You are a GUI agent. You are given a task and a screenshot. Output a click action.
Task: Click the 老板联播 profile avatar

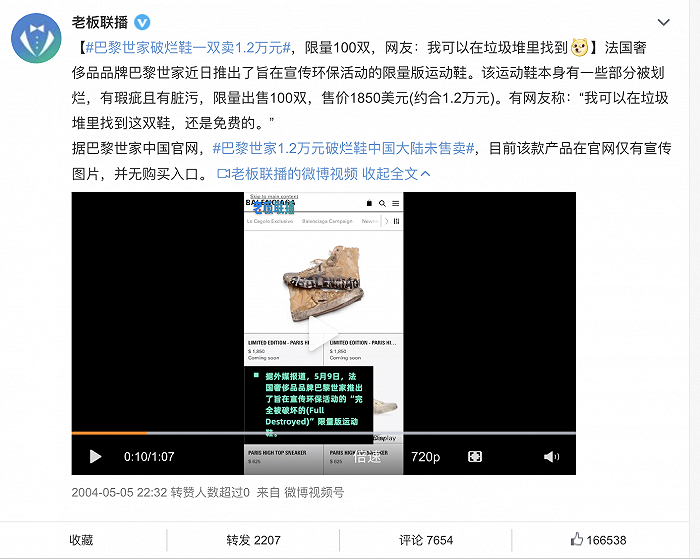coord(36,38)
